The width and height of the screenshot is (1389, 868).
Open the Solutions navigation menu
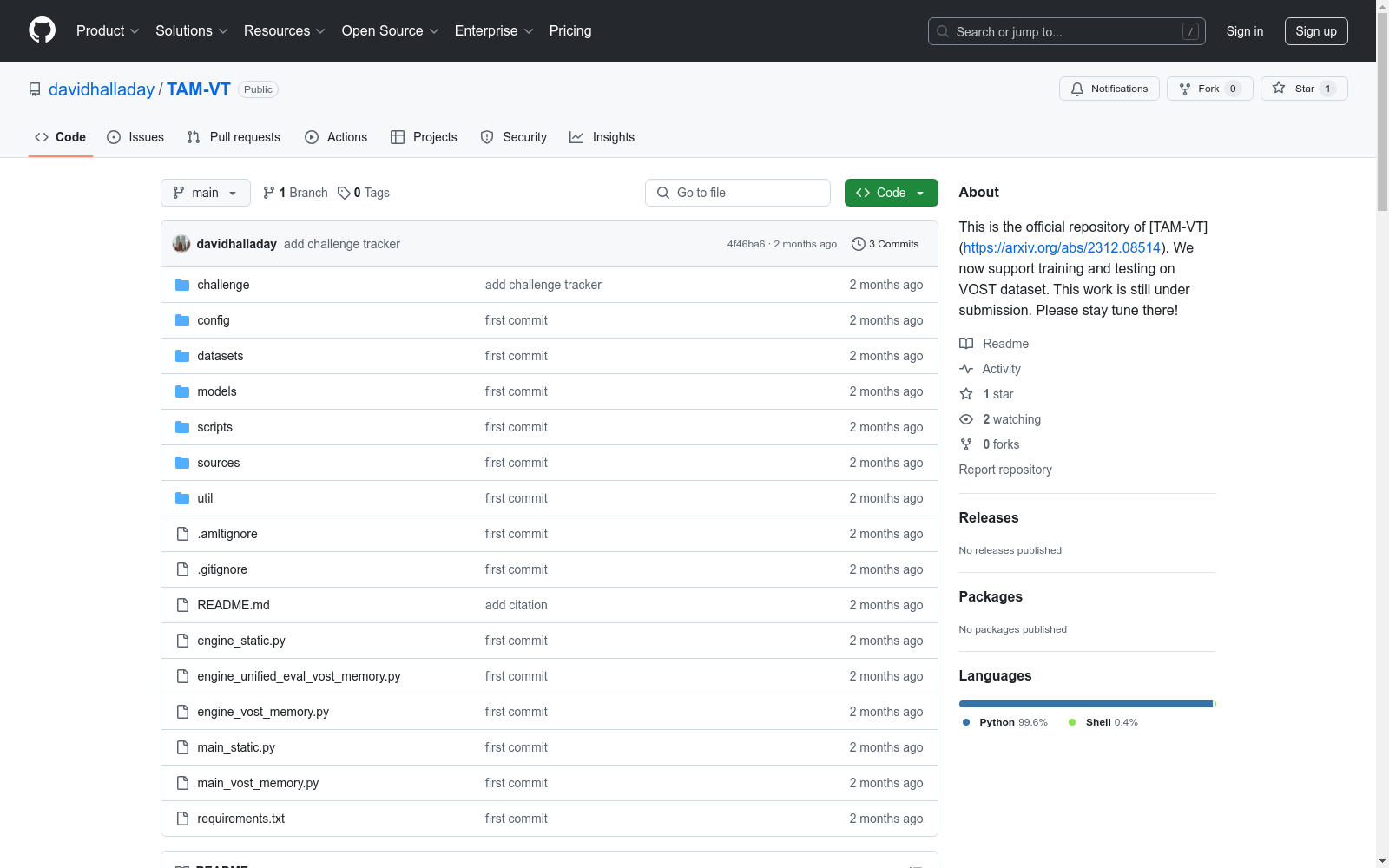pyautogui.click(x=191, y=31)
